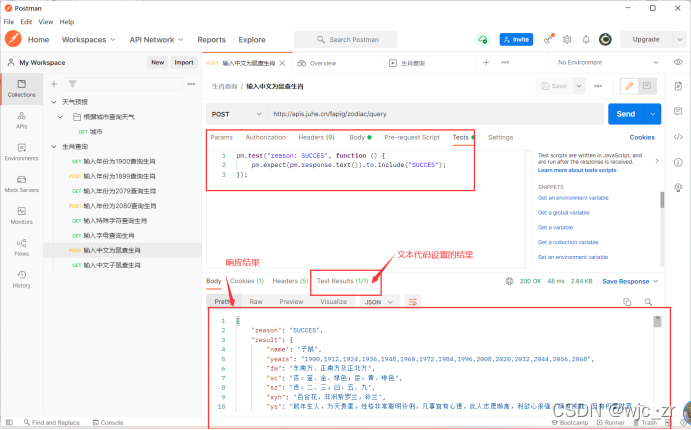
Task: Open the API Network dropdown
Action: pos(156,40)
